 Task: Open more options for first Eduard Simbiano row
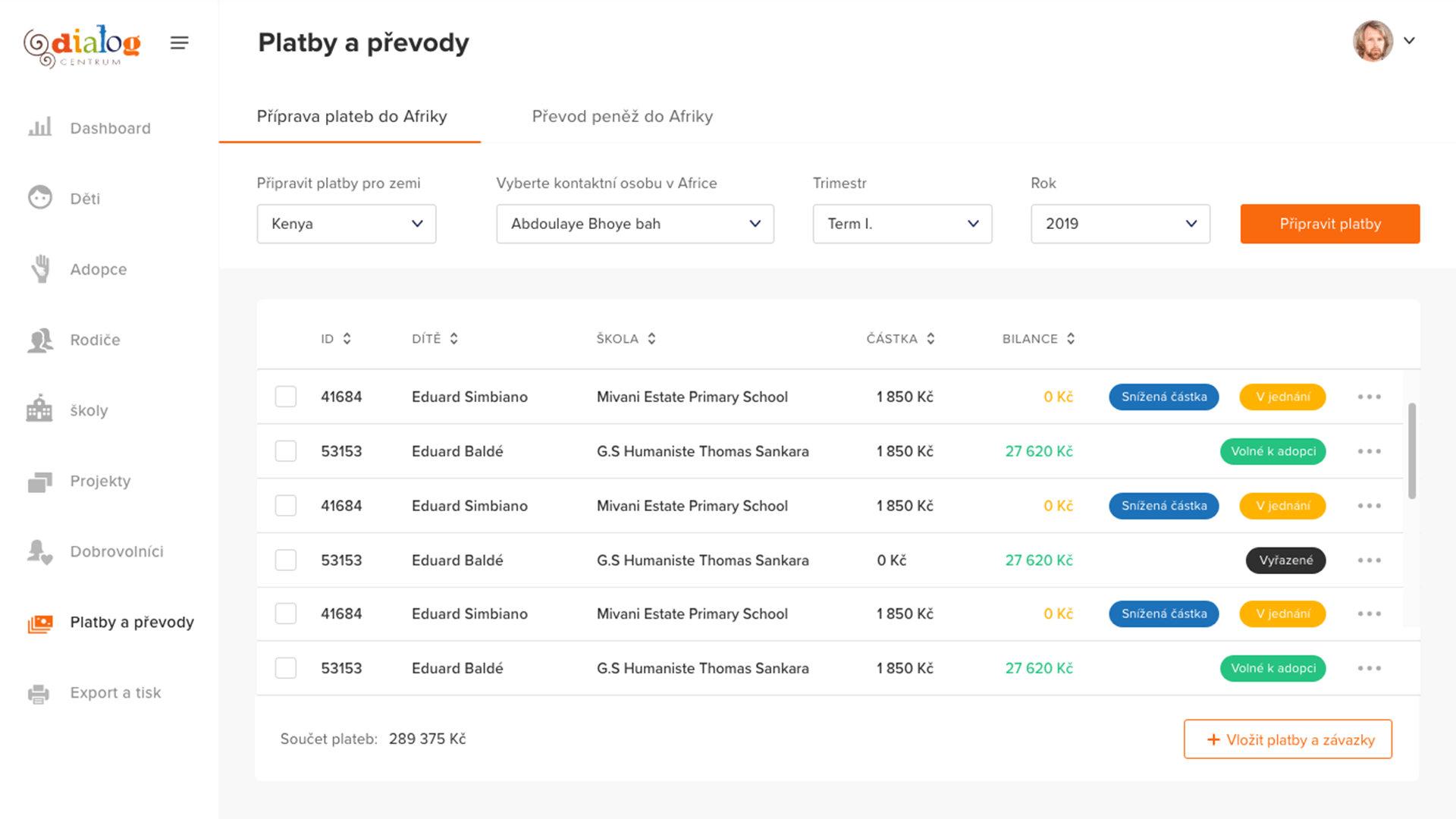1370,397
